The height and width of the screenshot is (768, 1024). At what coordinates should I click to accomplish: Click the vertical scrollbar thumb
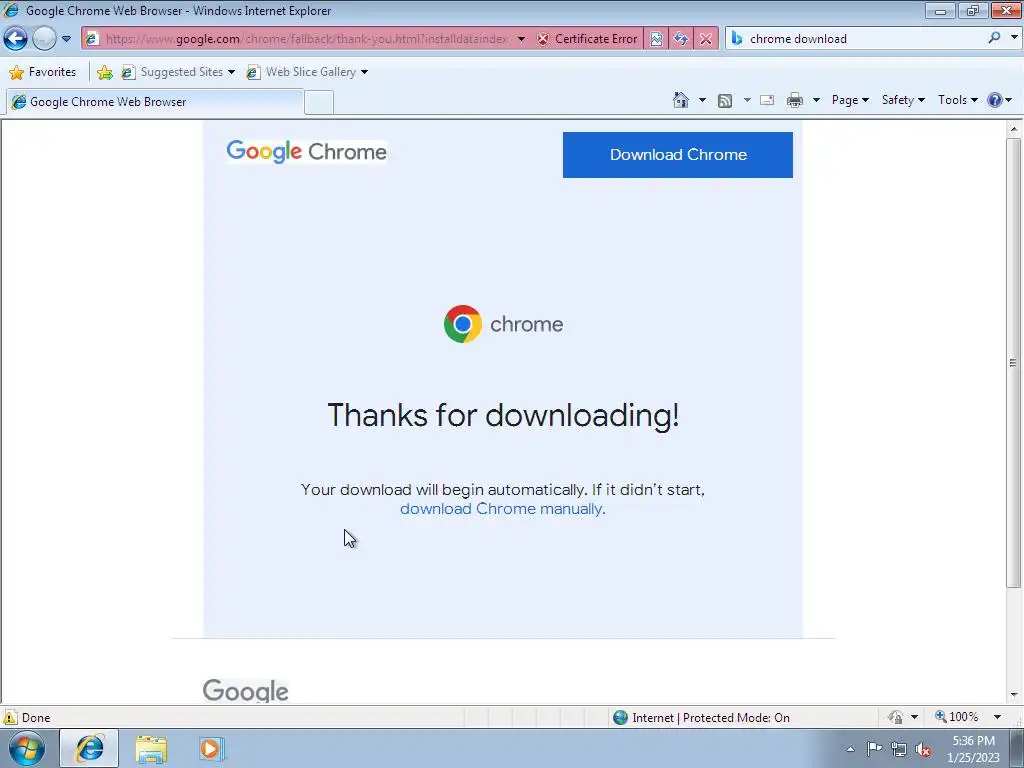[x=1014, y=362]
